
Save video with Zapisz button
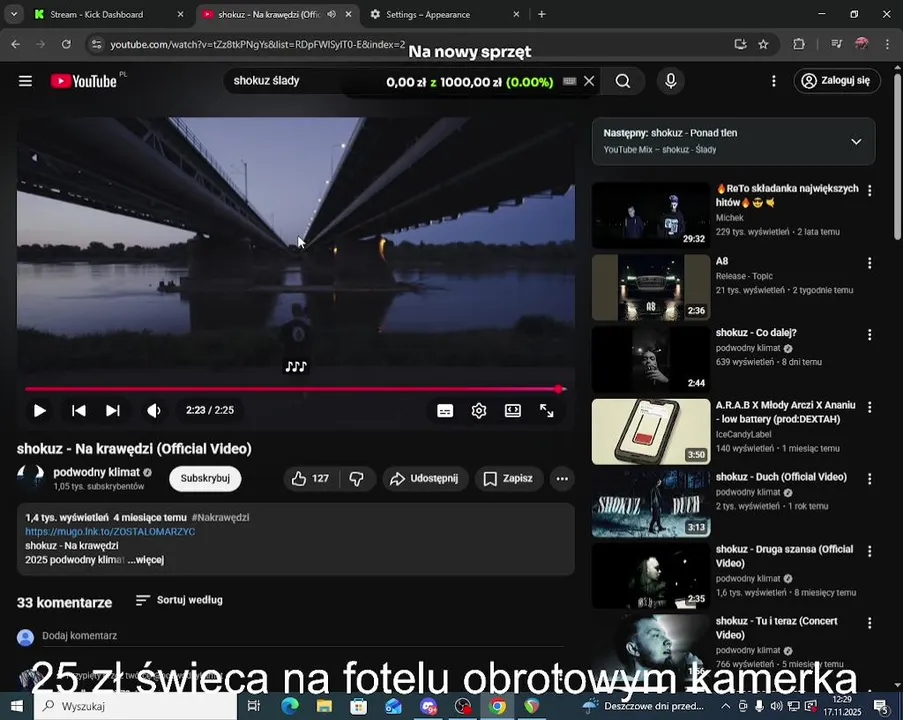coord(509,479)
